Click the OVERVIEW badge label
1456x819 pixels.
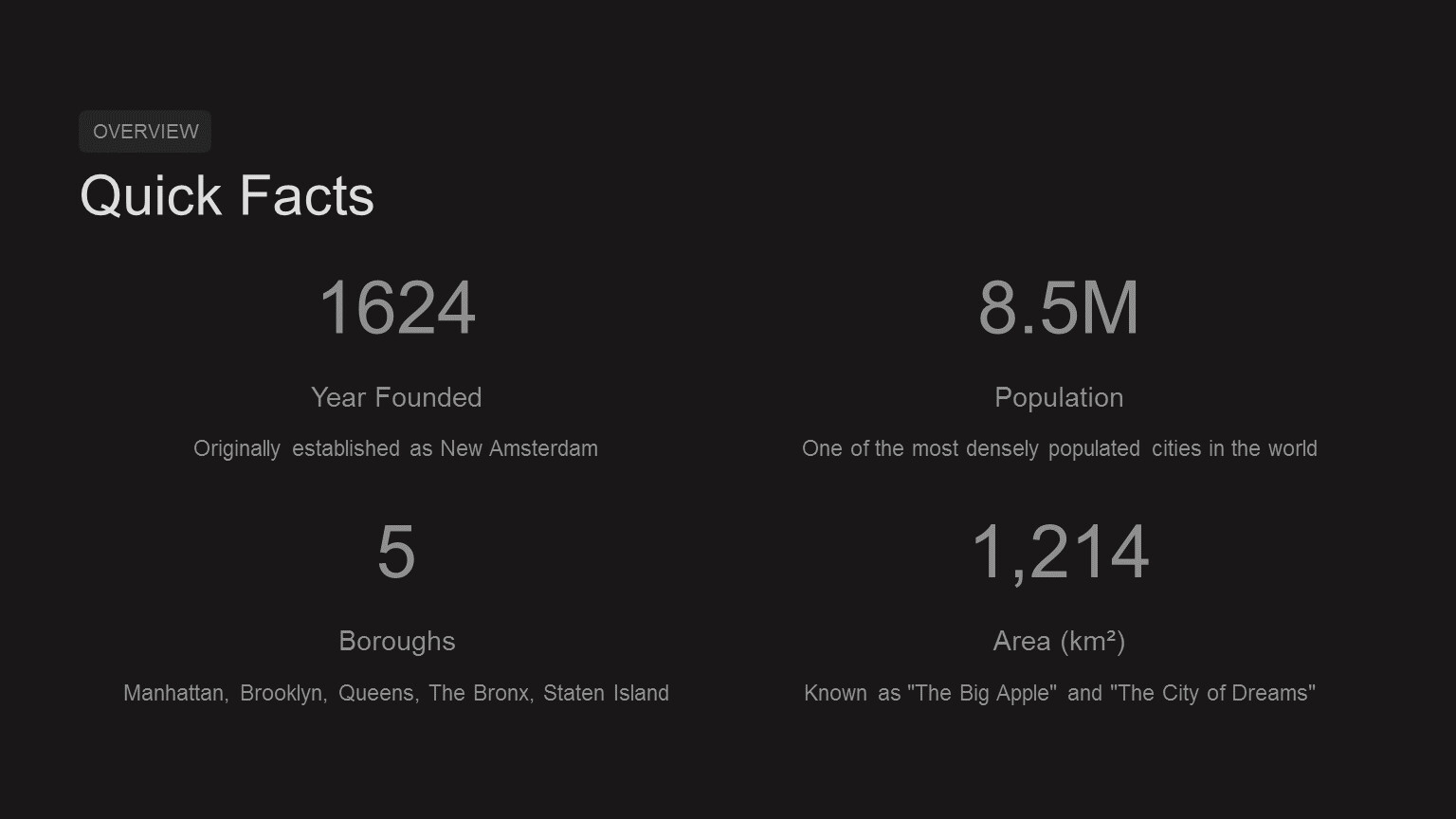click(145, 132)
